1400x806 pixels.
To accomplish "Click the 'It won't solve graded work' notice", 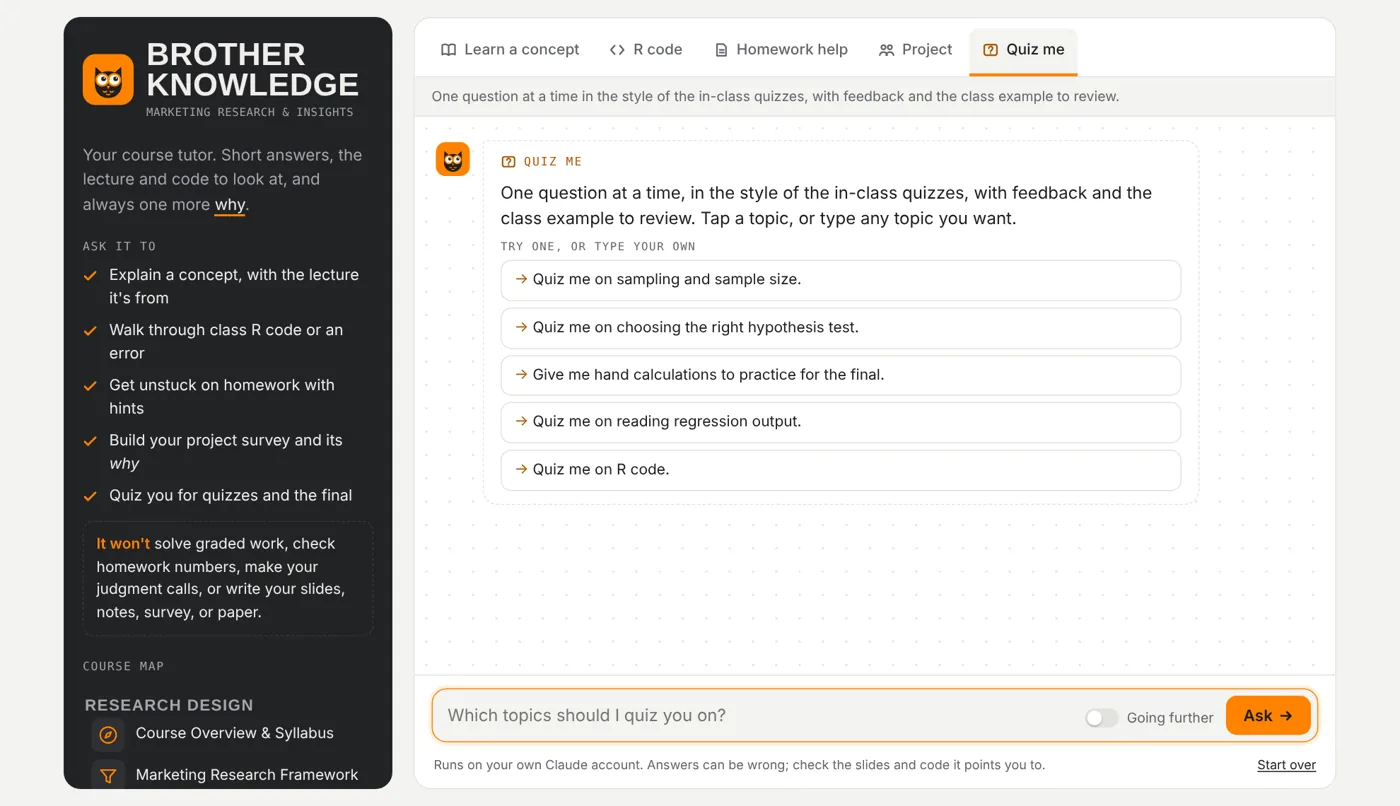I will (x=228, y=578).
